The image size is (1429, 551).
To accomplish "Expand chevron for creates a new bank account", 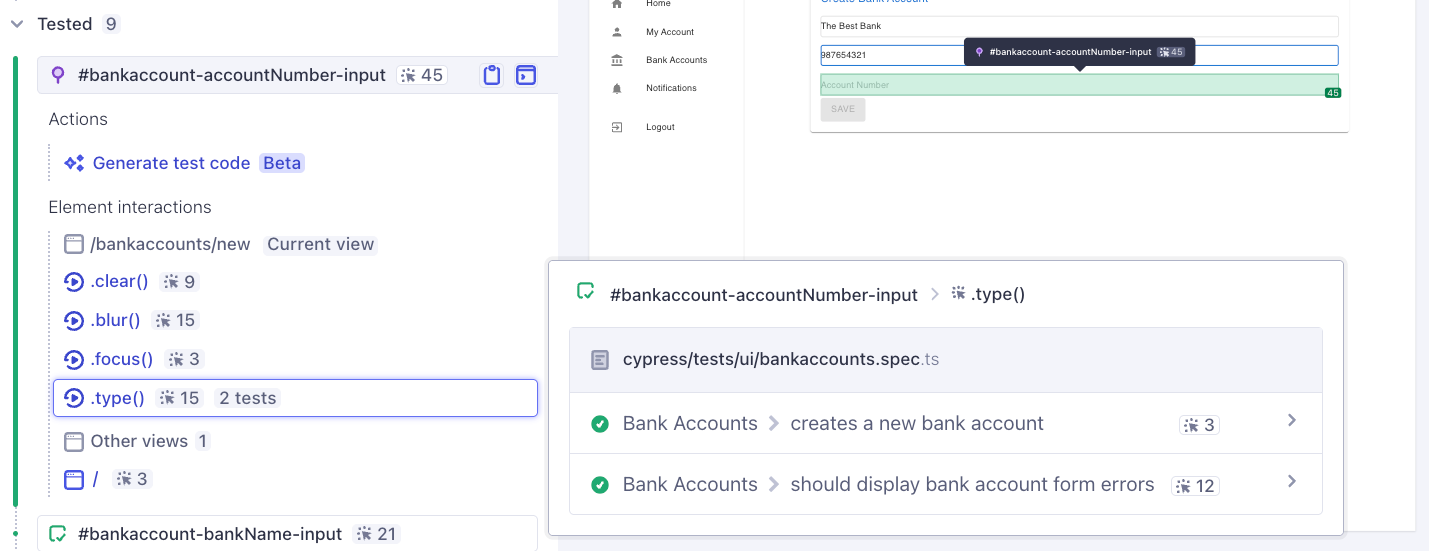I will click(1292, 421).
